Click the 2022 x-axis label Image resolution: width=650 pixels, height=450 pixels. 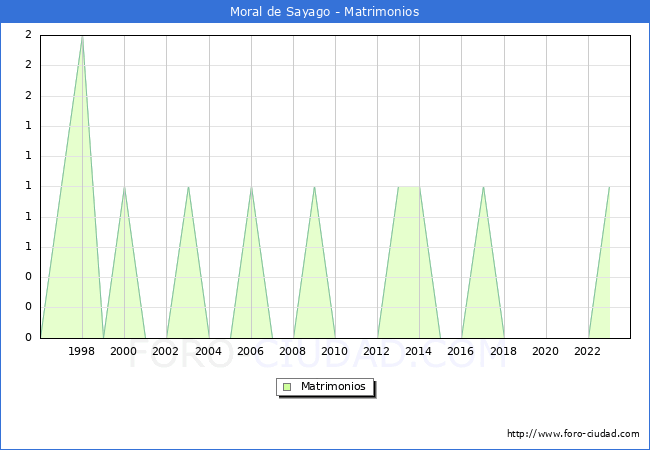[x=588, y=351]
